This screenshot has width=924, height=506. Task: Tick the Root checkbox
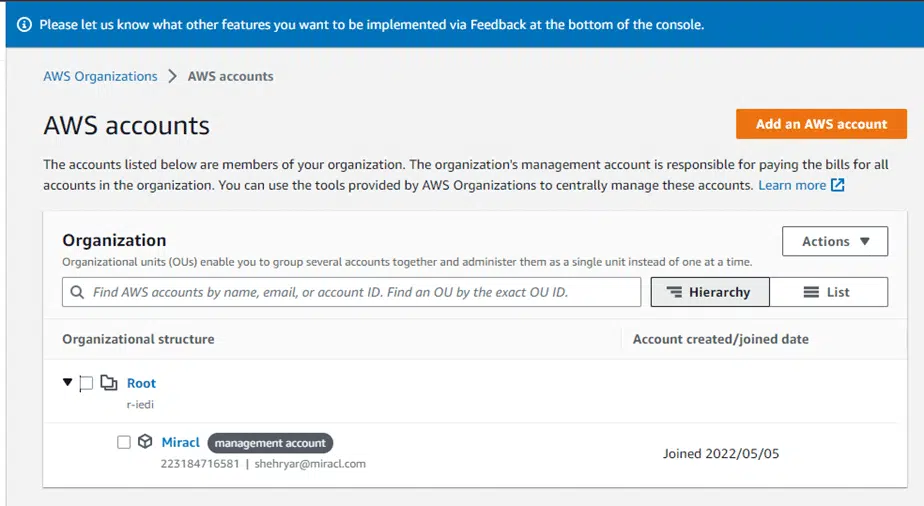(86, 383)
